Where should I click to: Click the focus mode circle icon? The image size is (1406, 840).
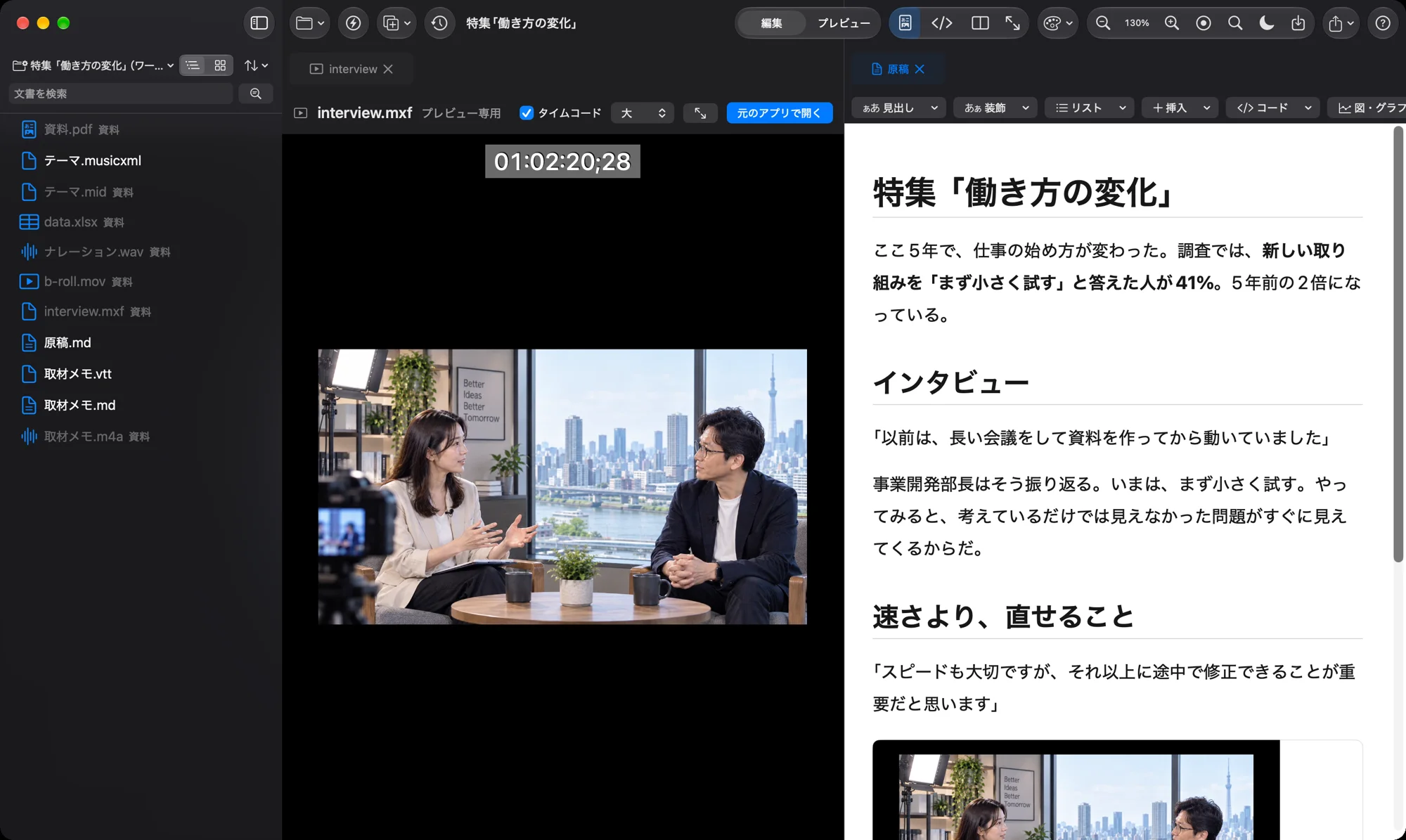tap(1204, 23)
